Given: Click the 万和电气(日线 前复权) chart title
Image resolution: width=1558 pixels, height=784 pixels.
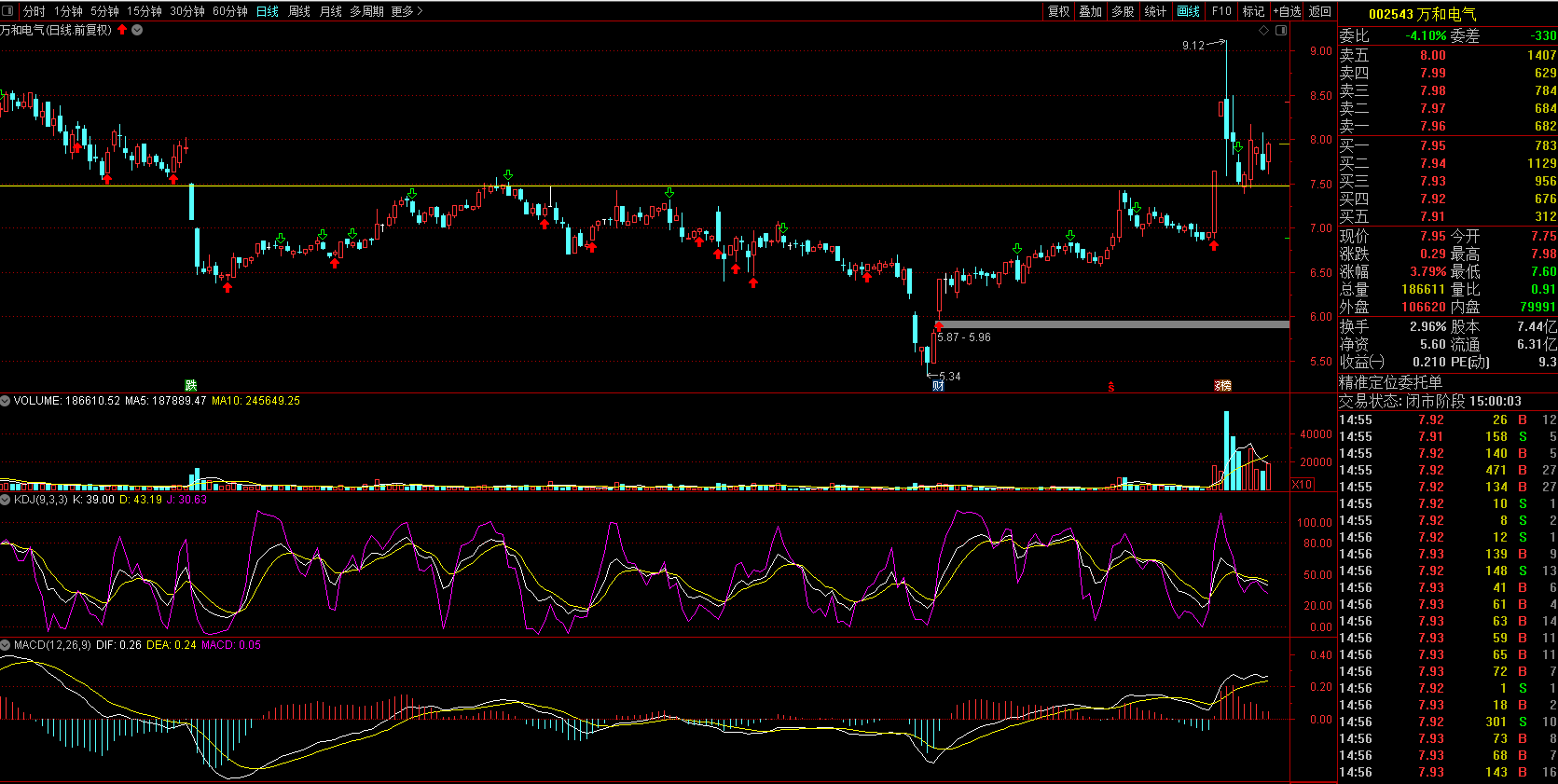Looking at the screenshot, I should tap(56, 30).
